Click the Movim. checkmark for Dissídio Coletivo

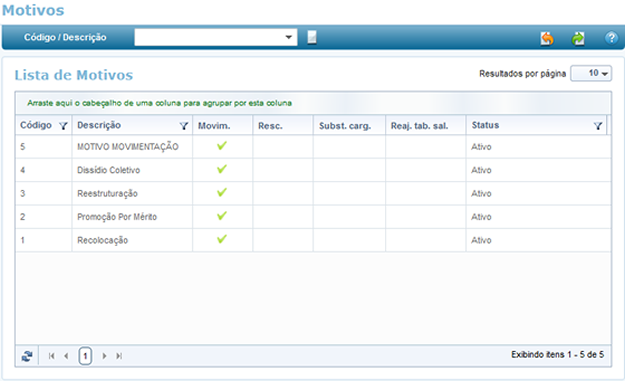click(222, 169)
